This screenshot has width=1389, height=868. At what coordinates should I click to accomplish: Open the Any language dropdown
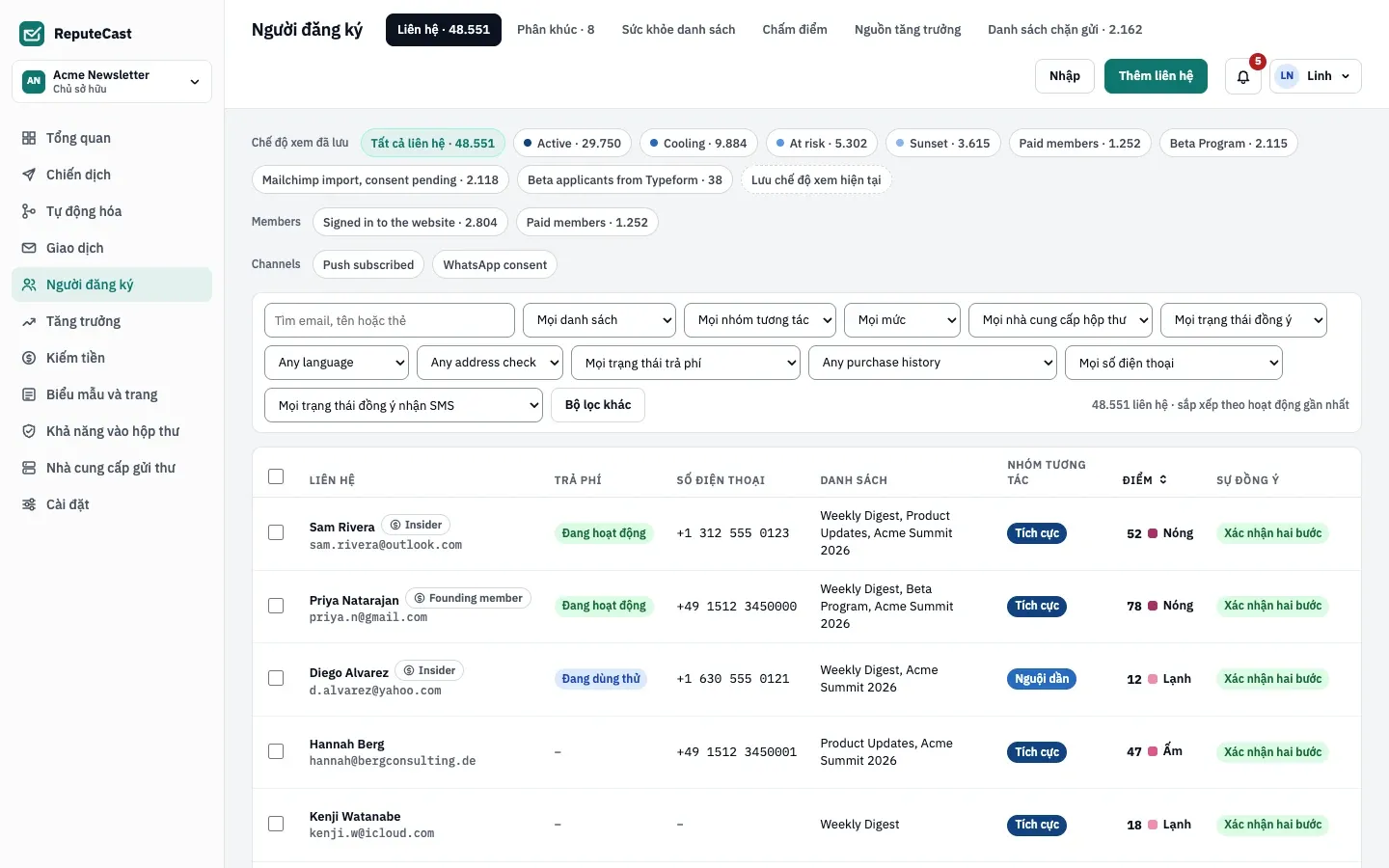coord(337,363)
